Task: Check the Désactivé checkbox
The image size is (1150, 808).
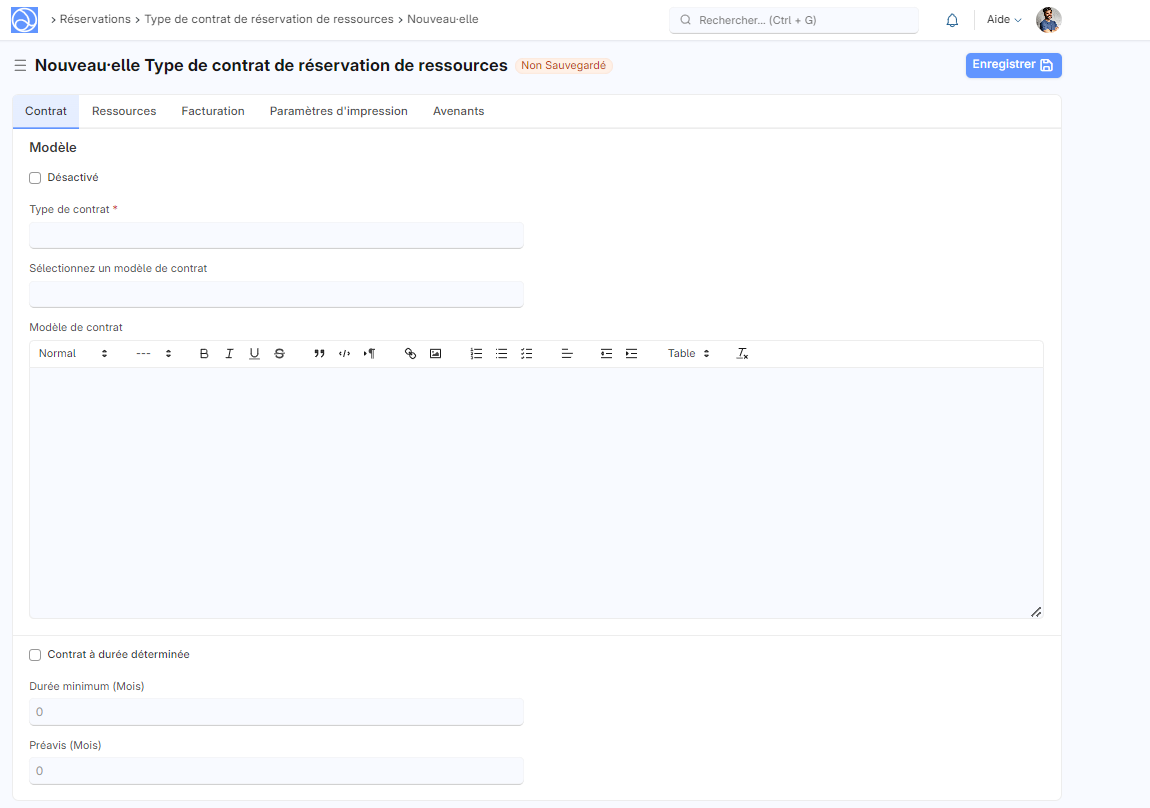Action: pos(35,178)
